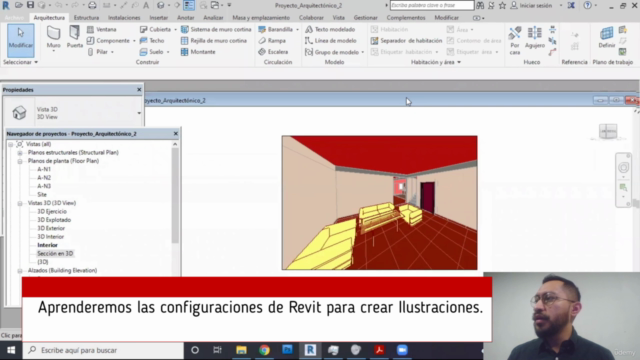
Task: Click the ViewCube in the 3D view
Action: pyautogui.click(x=608, y=131)
